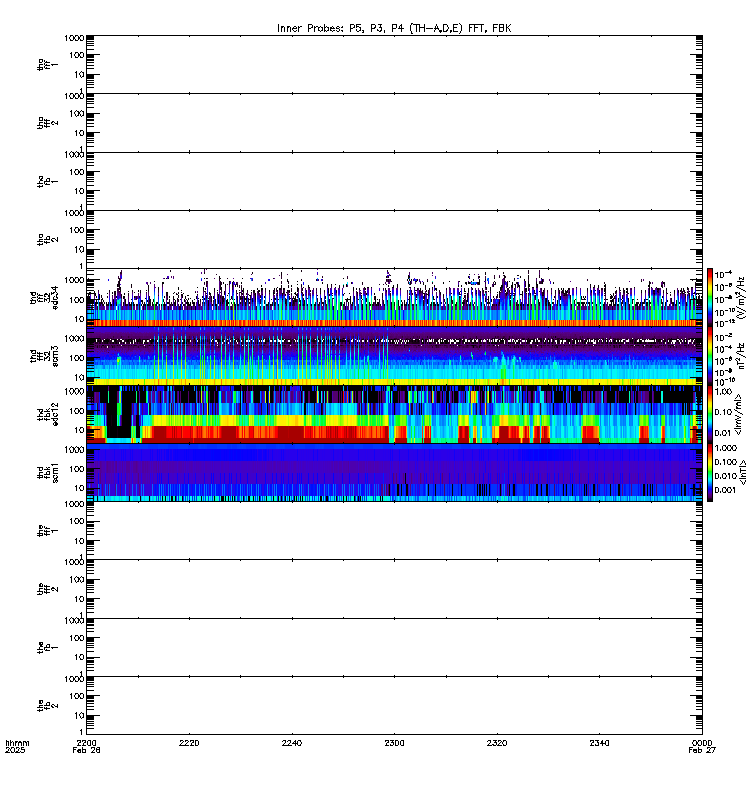Click the '10' tick of the thd fbk edc12 panel
750x800 pixels.
(79, 430)
